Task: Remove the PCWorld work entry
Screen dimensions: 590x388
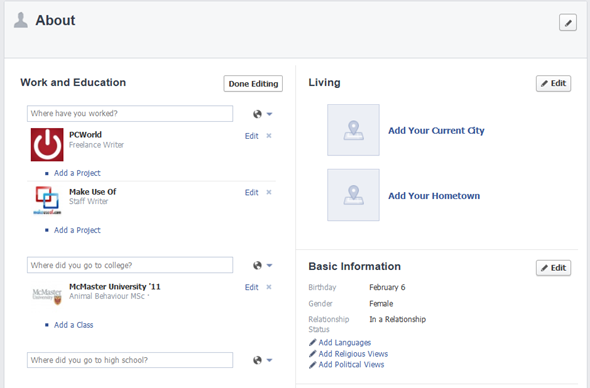Action: coord(269,135)
